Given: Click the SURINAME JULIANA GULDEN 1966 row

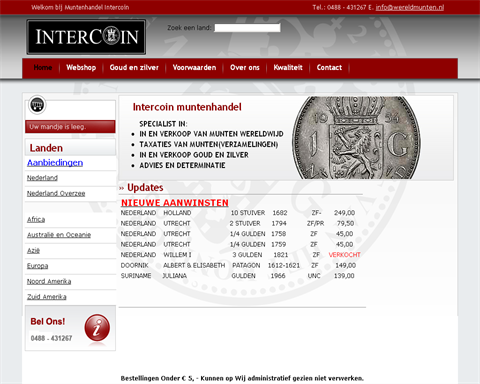Looking at the screenshot, I should coord(238,276).
